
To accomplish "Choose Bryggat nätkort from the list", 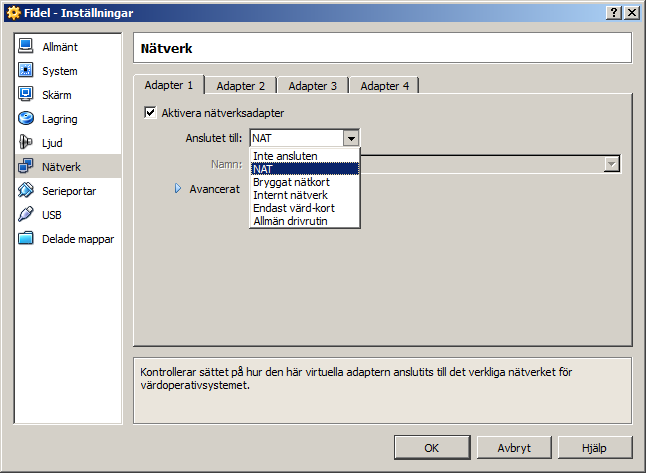I will [x=291, y=182].
